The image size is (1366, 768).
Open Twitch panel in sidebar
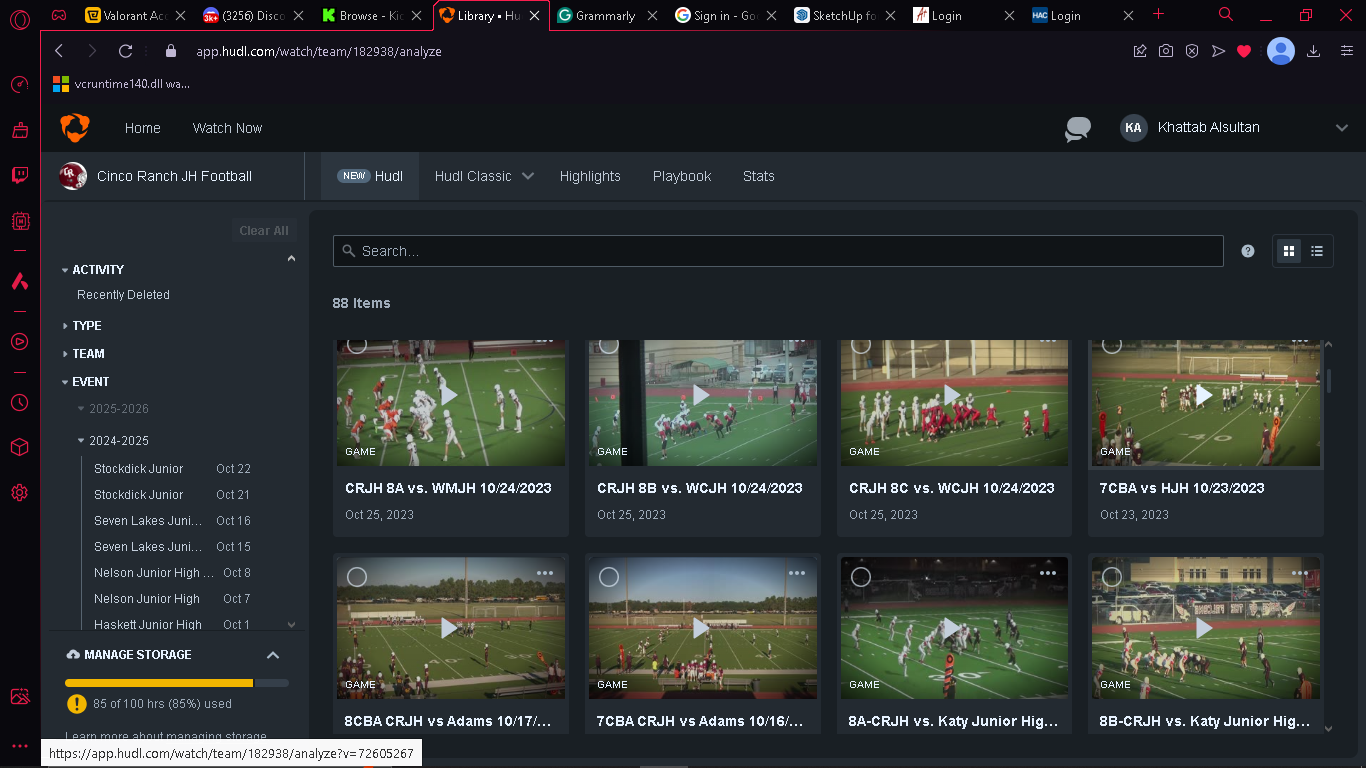pos(19,176)
